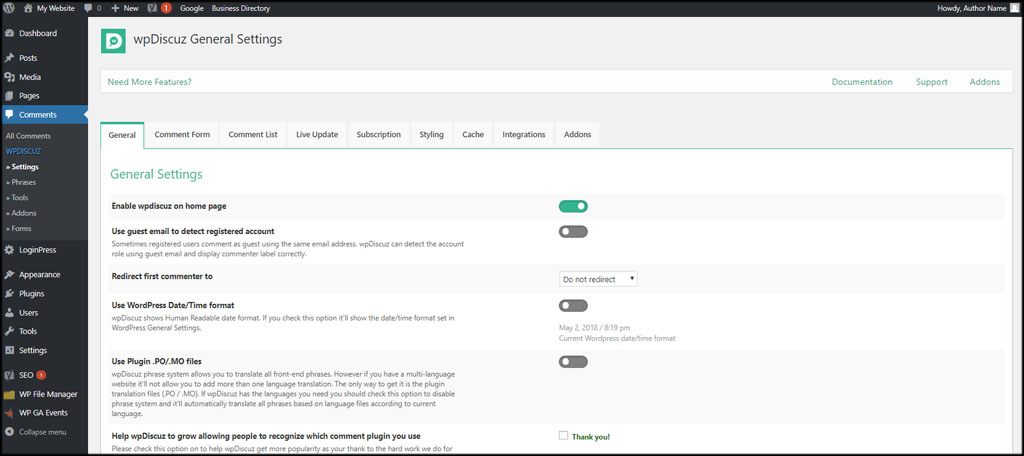Toggle Use WordPress Date/Time format
The width and height of the screenshot is (1024, 456).
pos(573,306)
